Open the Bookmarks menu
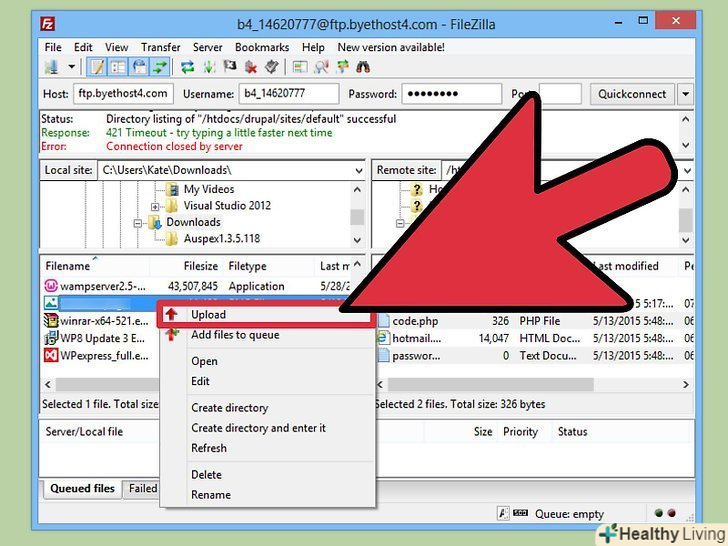Viewport: 728px width, 546px height. pyautogui.click(x=262, y=47)
